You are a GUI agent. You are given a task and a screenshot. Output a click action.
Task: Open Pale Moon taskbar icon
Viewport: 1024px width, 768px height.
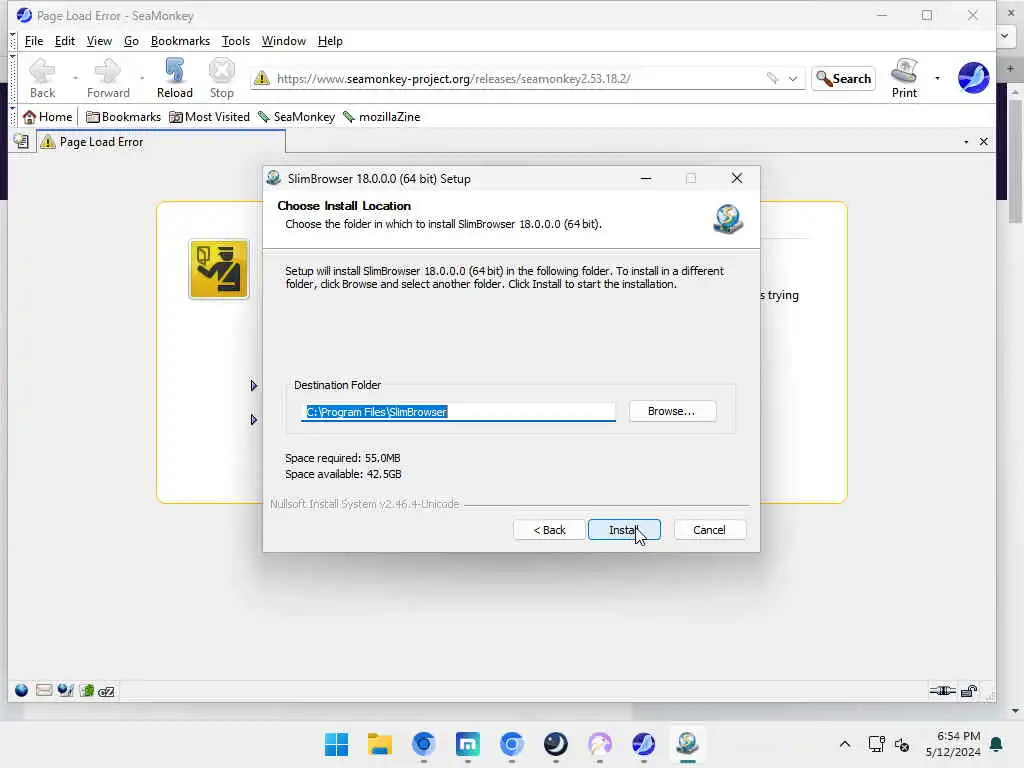coord(556,744)
